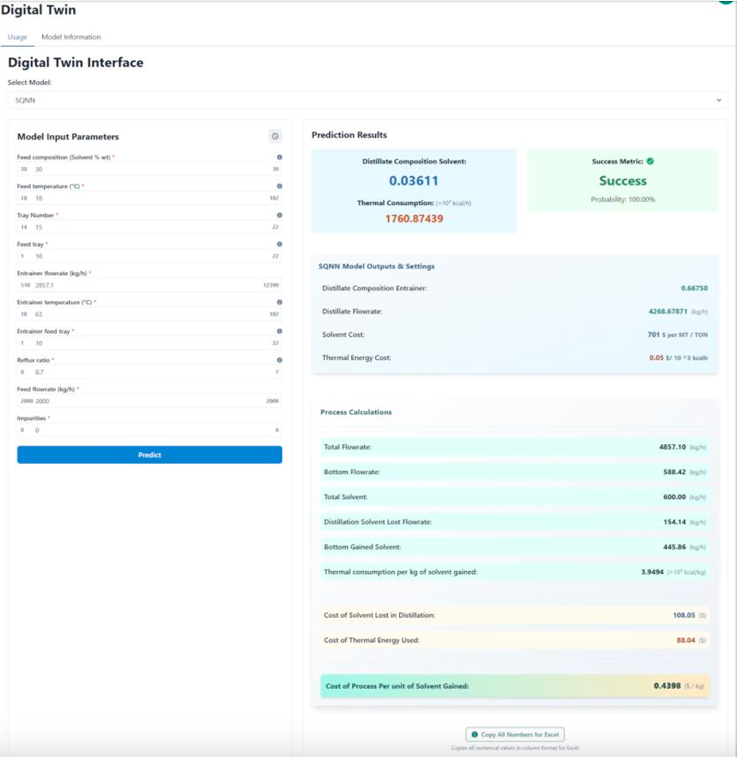Show info for Entrainer temperature
This screenshot has width=737, height=757.
(x=279, y=302)
